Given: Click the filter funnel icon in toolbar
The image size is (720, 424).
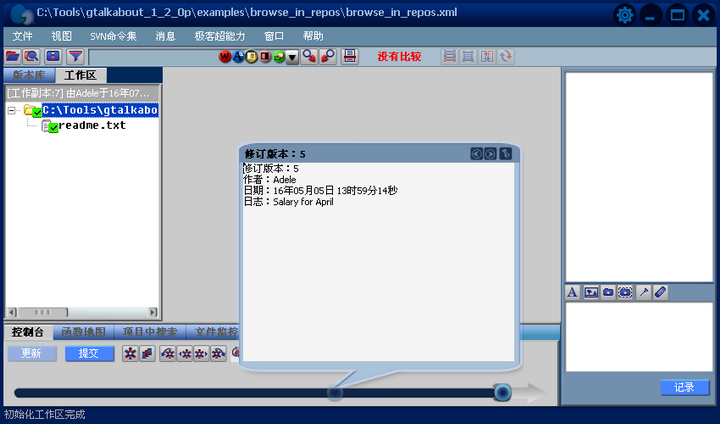Looking at the screenshot, I should [x=75, y=57].
